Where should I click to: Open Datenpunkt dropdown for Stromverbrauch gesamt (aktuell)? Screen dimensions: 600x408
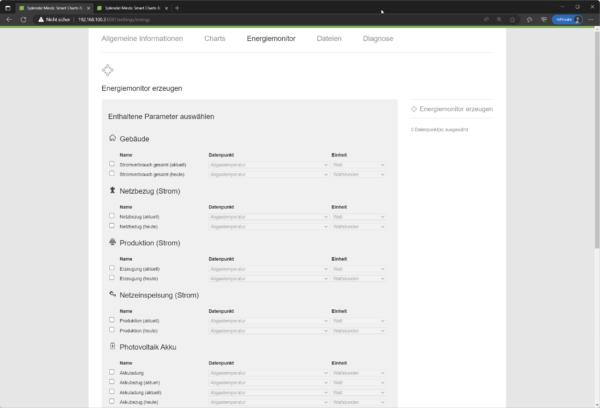[269, 165]
